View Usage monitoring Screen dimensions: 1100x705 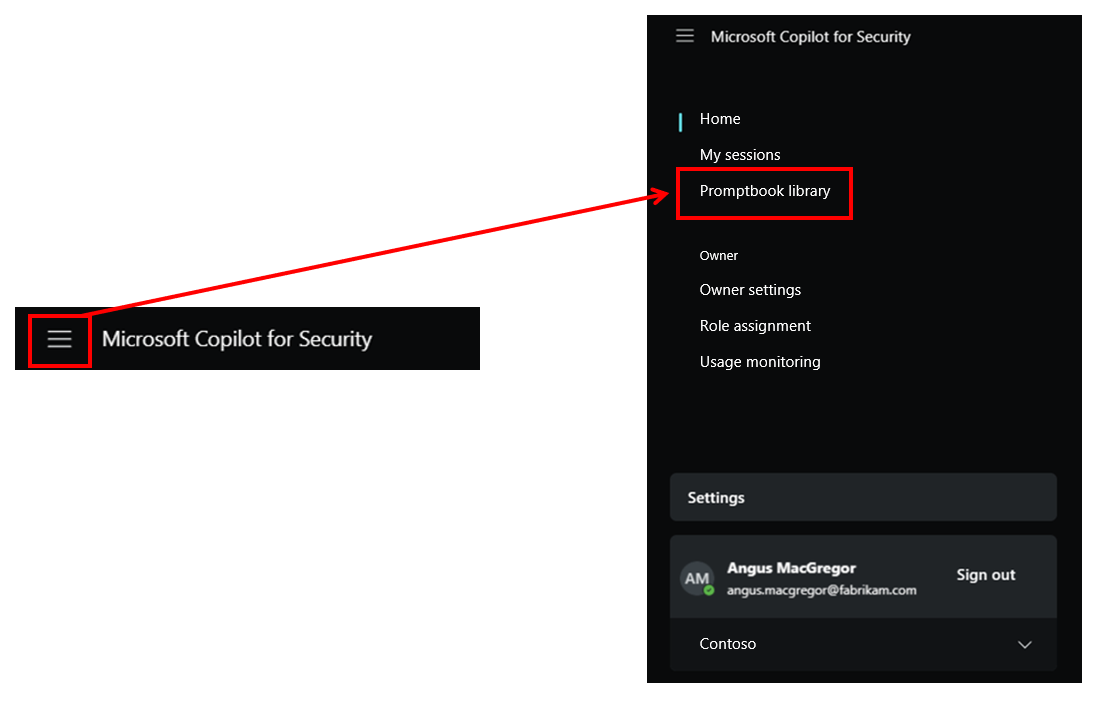click(x=760, y=362)
